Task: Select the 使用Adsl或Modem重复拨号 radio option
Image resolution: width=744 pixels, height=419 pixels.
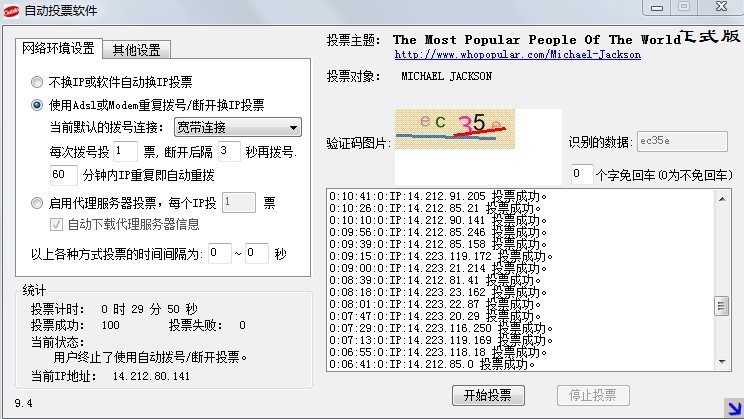Action: [x=37, y=104]
